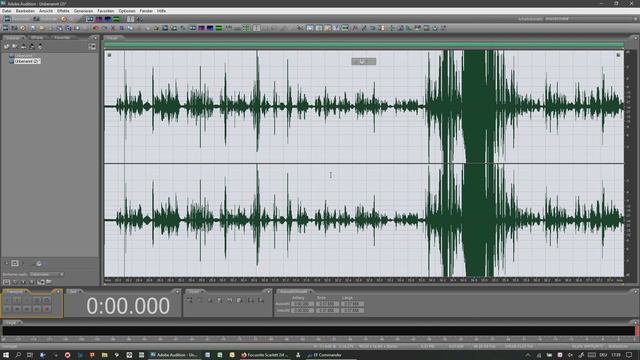This screenshot has width=640, height=360.
Task: Click the Pause transport button
Action: (x=27, y=300)
